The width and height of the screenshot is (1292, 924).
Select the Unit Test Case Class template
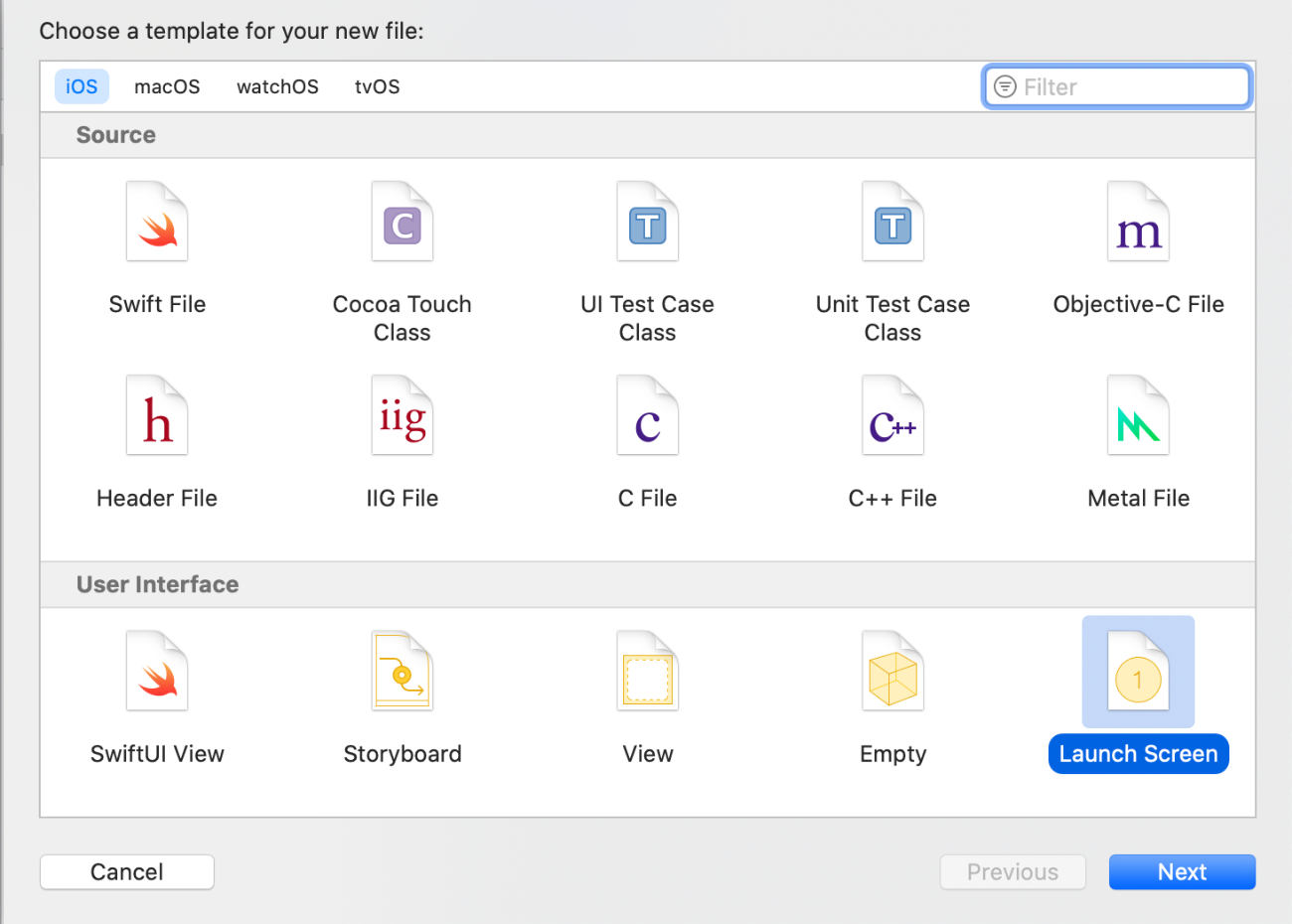click(x=892, y=223)
